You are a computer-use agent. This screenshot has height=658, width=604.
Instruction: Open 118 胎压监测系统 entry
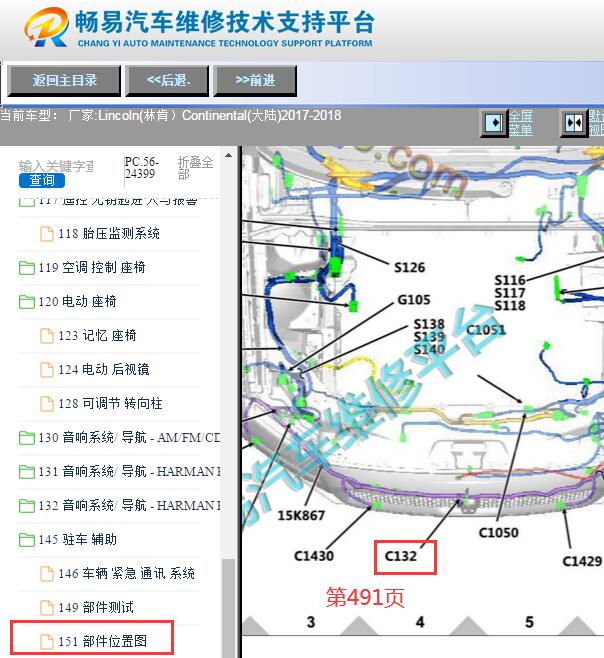(109, 233)
